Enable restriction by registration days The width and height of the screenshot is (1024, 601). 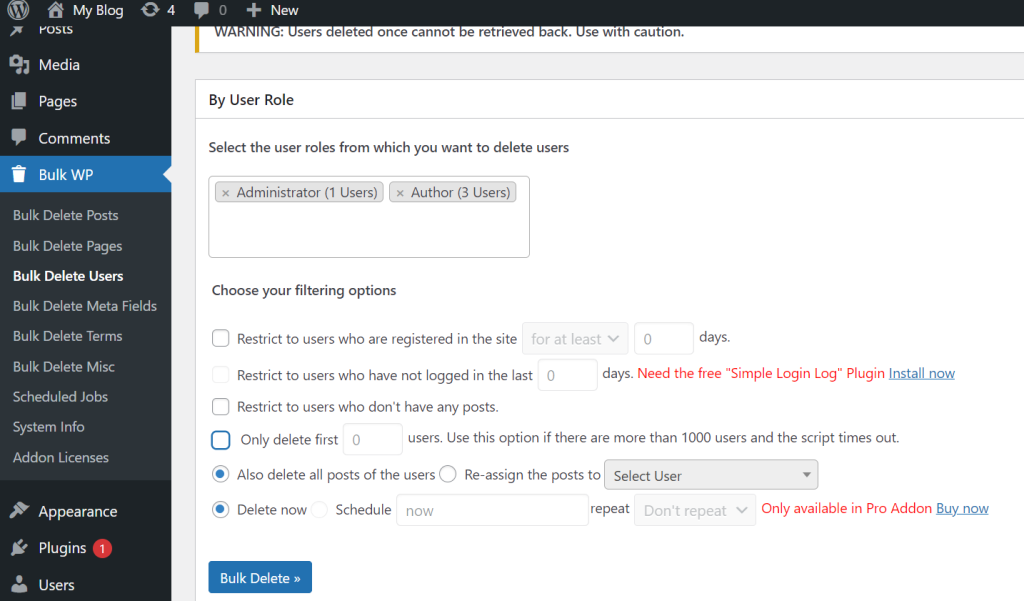220,338
